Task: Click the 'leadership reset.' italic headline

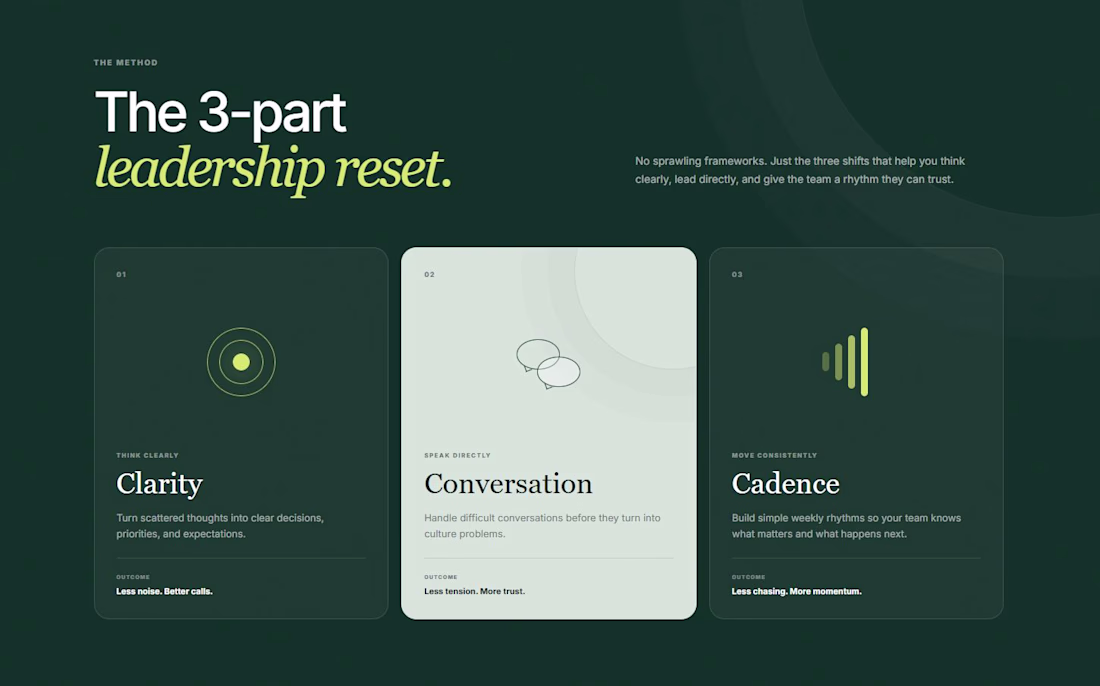Action: click(273, 169)
